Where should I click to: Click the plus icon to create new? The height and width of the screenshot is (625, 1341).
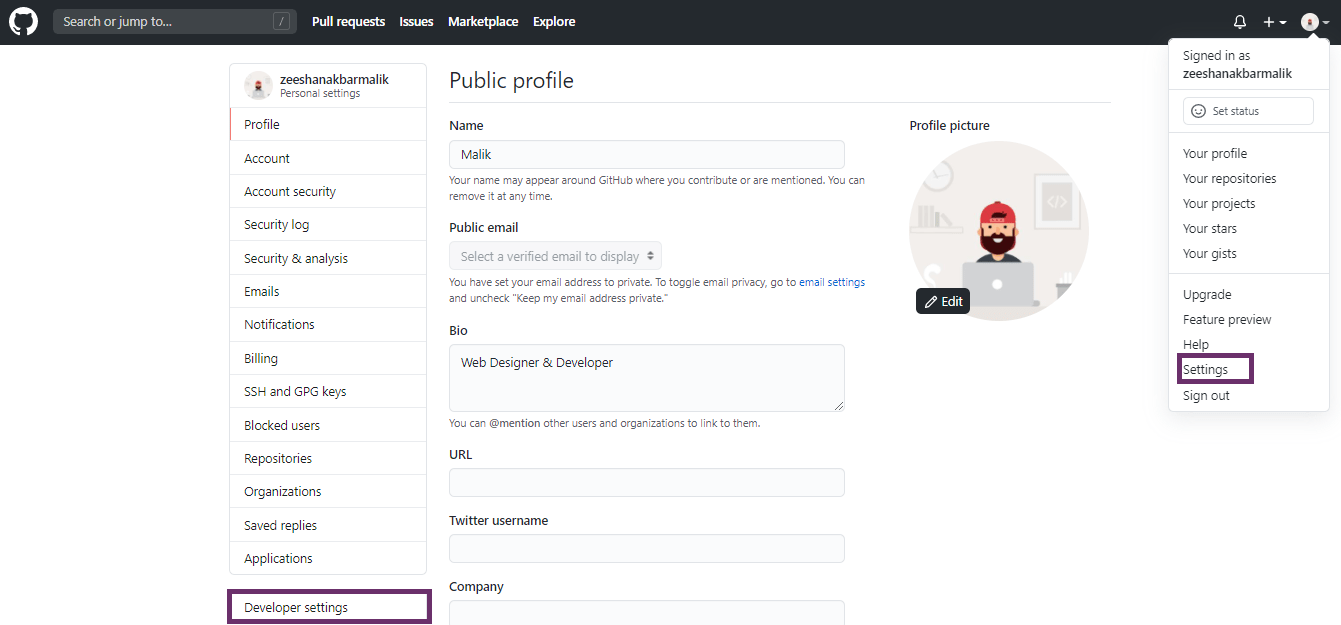tap(1268, 21)
